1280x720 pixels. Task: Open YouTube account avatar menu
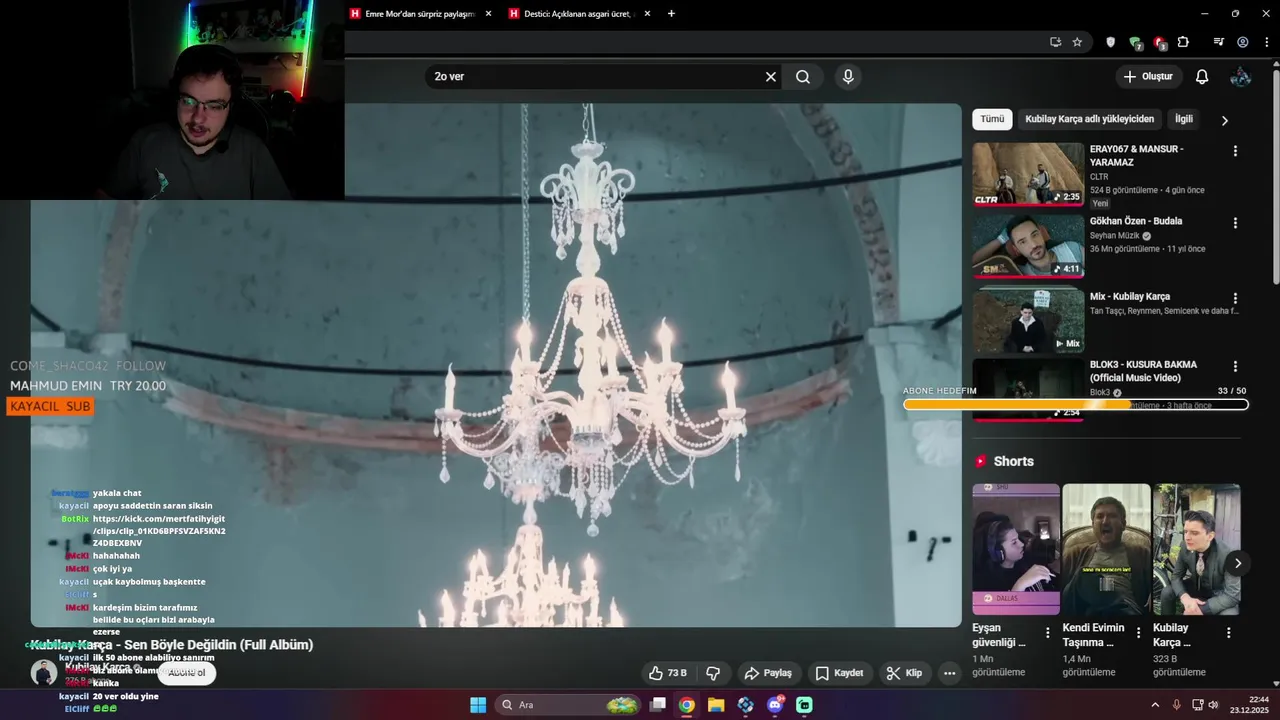[x=1240, y=77]
